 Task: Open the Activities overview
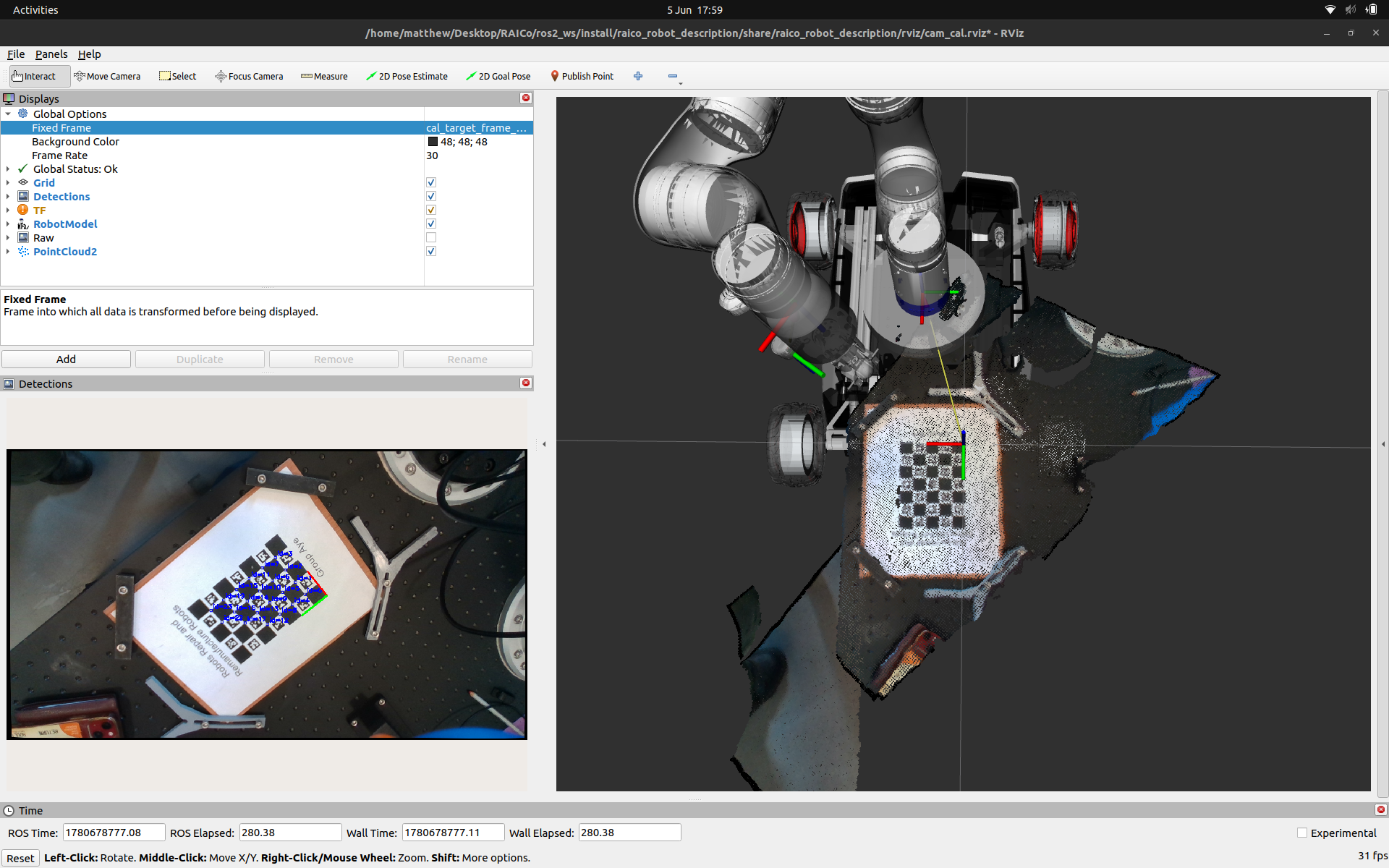35,9
